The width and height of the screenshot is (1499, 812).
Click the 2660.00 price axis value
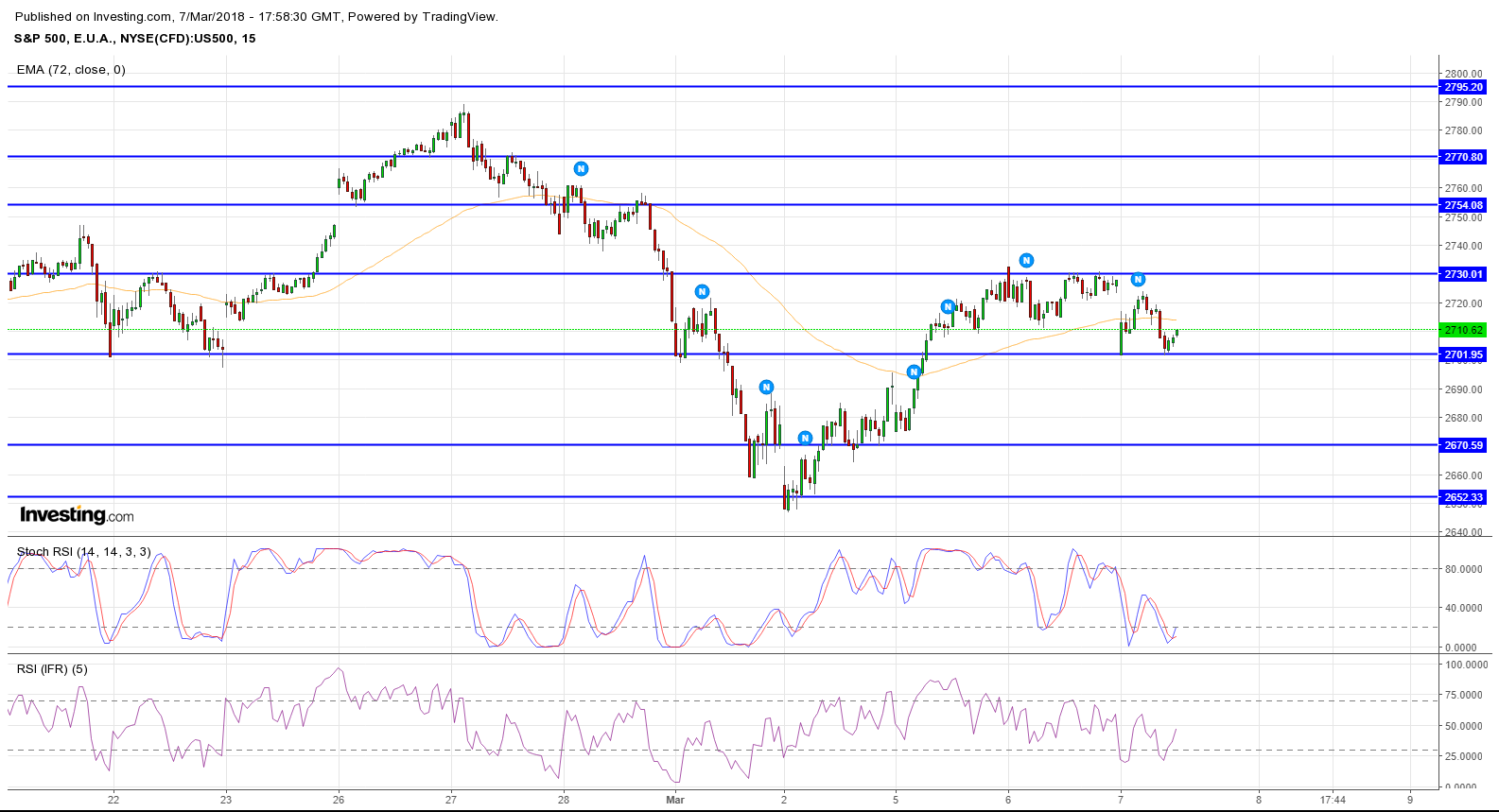(x=1464, y=475)
